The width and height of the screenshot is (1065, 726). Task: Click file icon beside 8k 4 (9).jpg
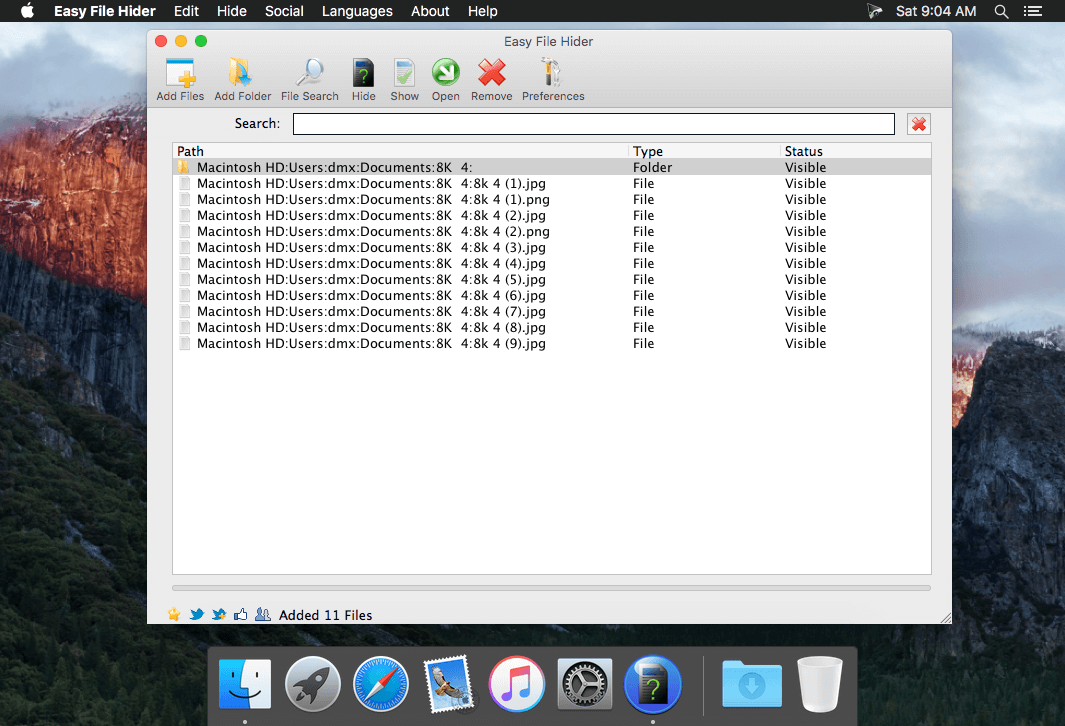[184, 344]
